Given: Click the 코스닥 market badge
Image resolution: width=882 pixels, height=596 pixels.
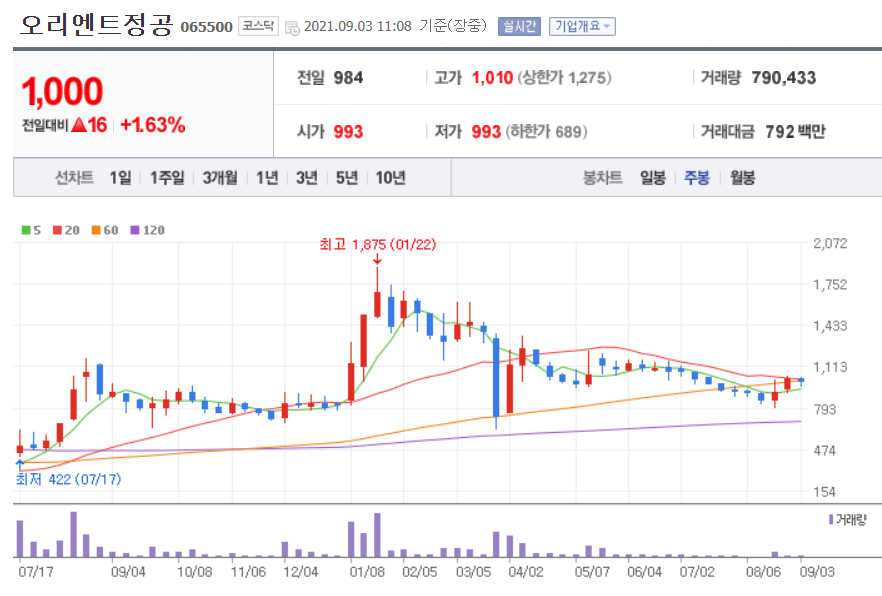Looking at the screenshot, I should click(258, 26).
